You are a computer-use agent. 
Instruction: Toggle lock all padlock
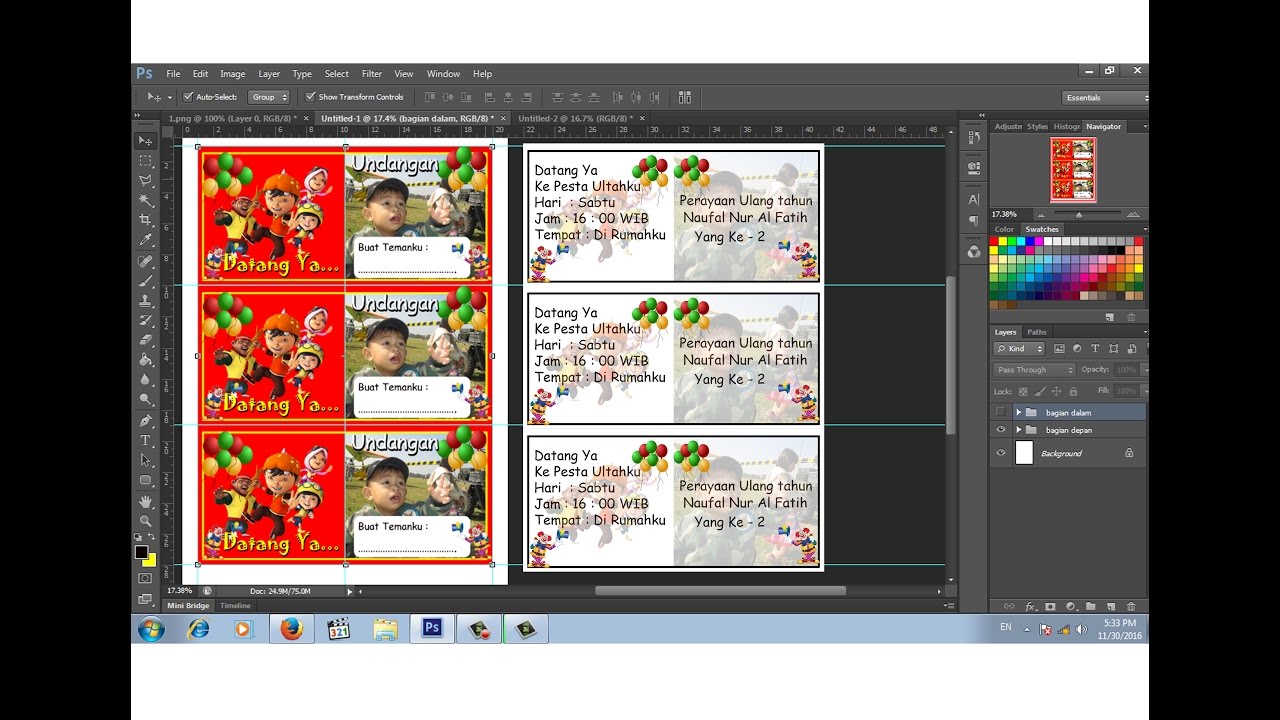tap(1073, 391)
